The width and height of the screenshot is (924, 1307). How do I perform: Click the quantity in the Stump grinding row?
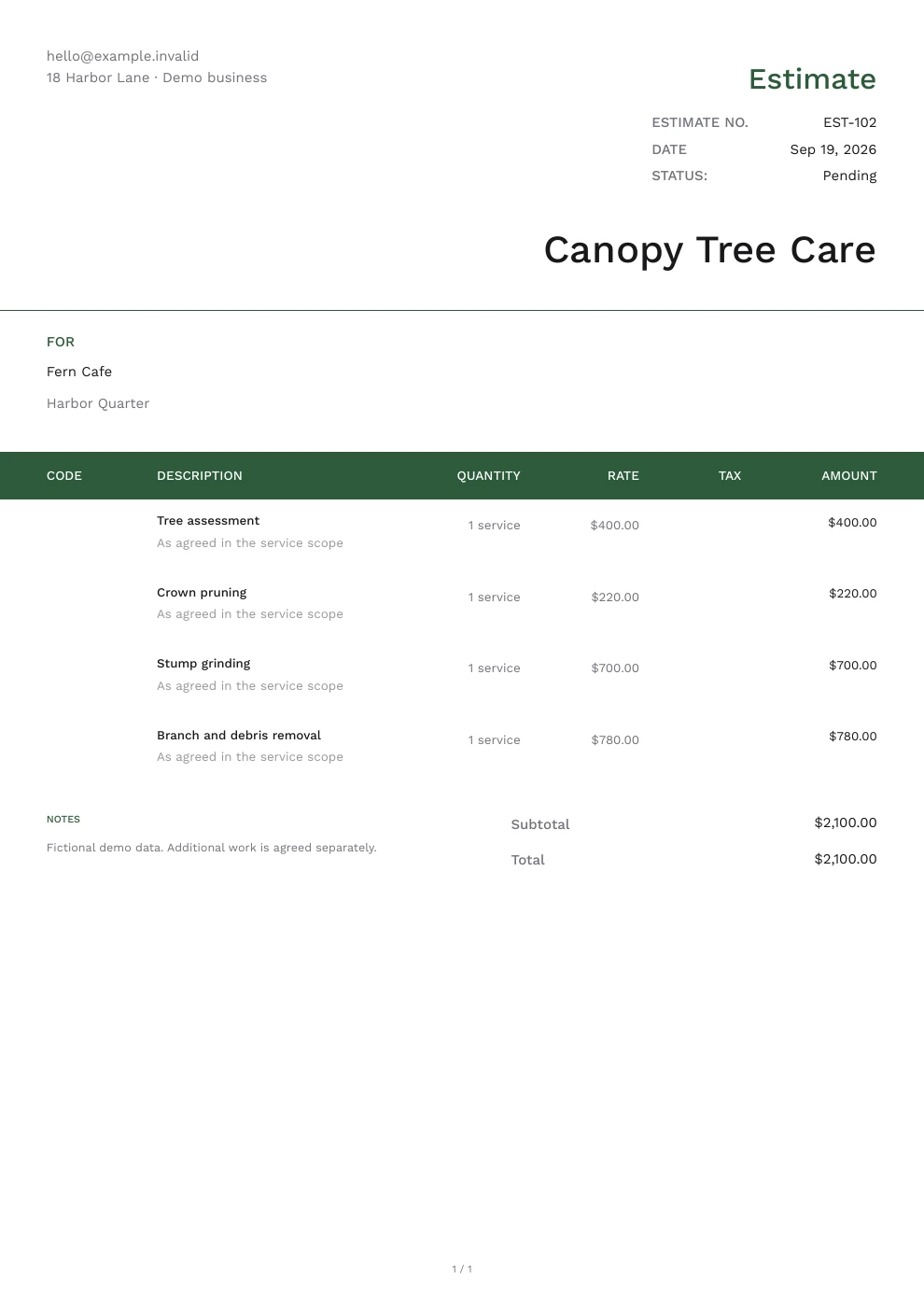pos(494,668)
